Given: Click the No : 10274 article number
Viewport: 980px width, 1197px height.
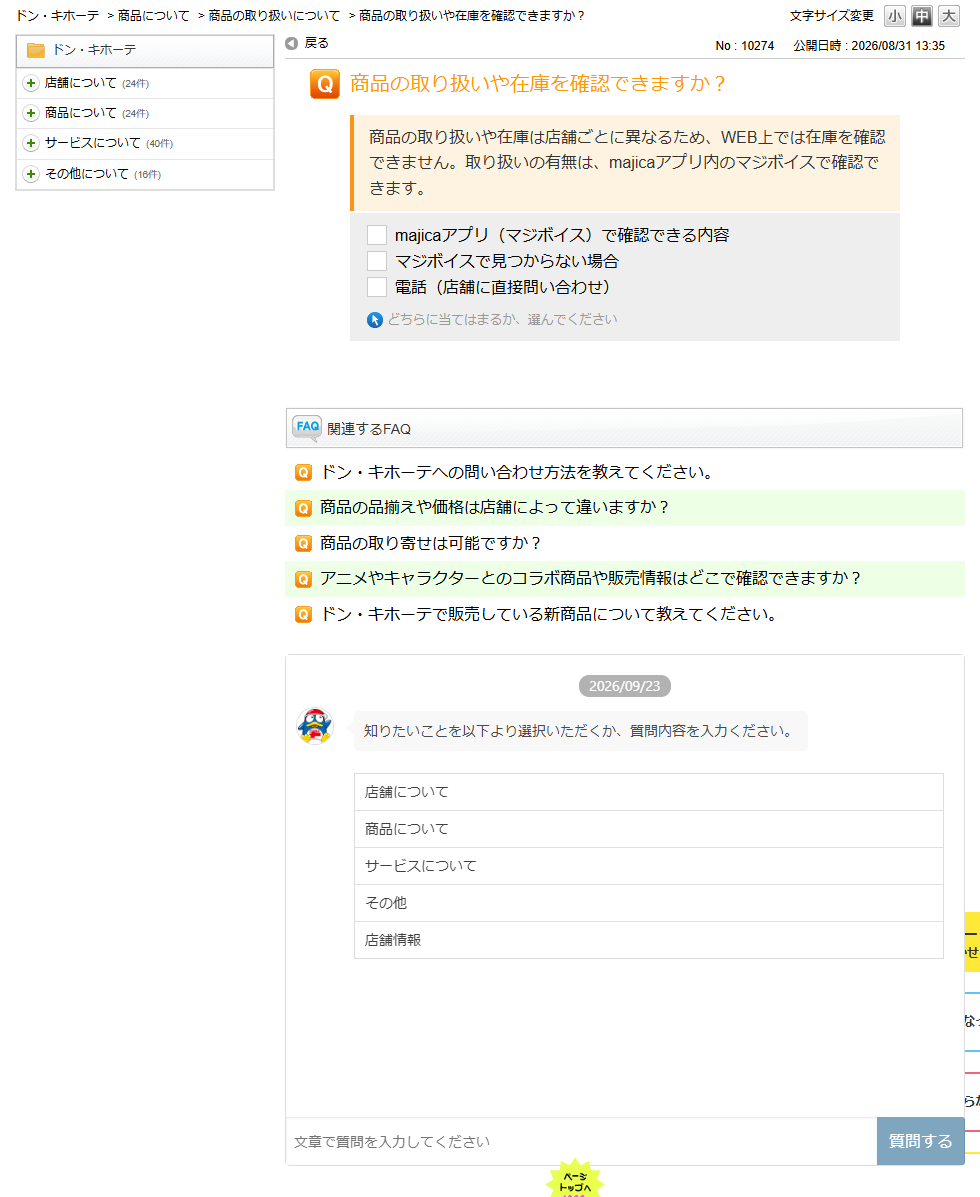Looking at the screenshot, I should [x=744, y=46].
